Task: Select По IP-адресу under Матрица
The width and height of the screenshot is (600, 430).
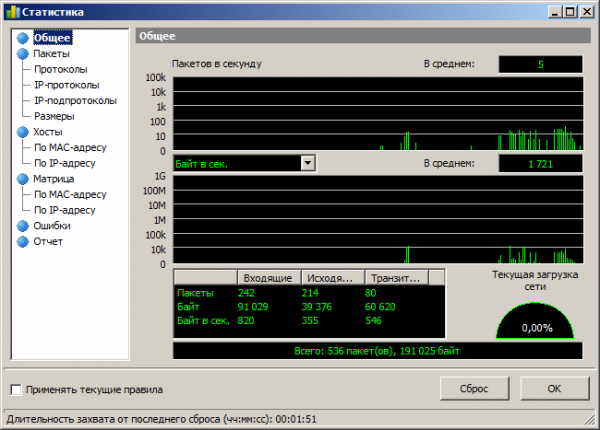Action: point(65,210)
